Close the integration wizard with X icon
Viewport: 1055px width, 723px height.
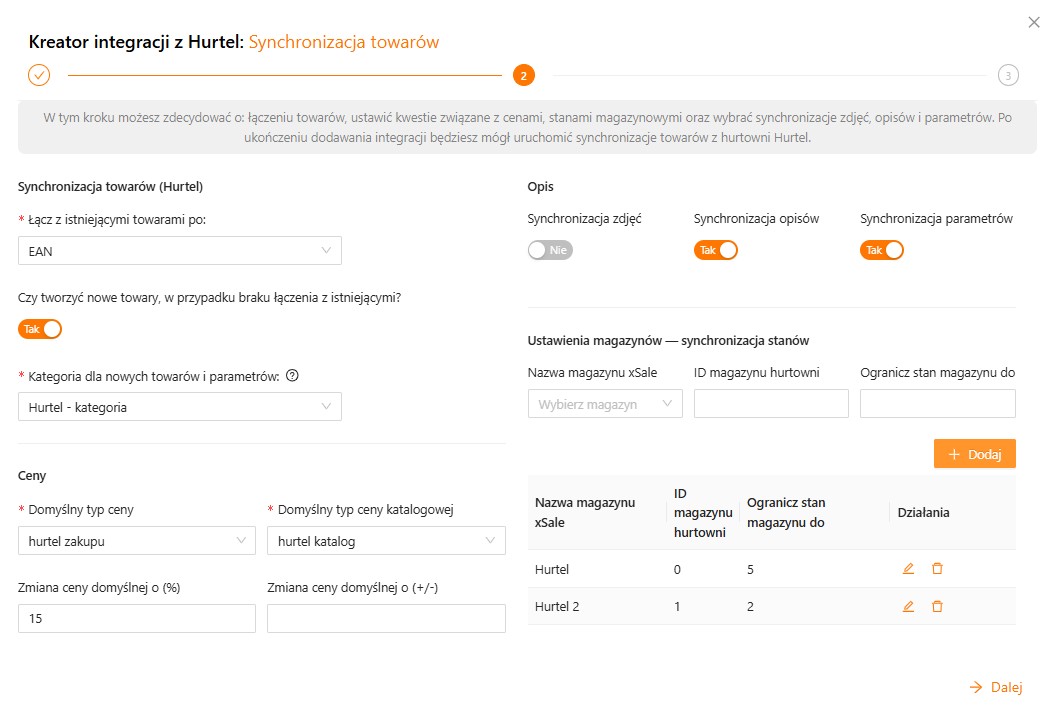1034,21
